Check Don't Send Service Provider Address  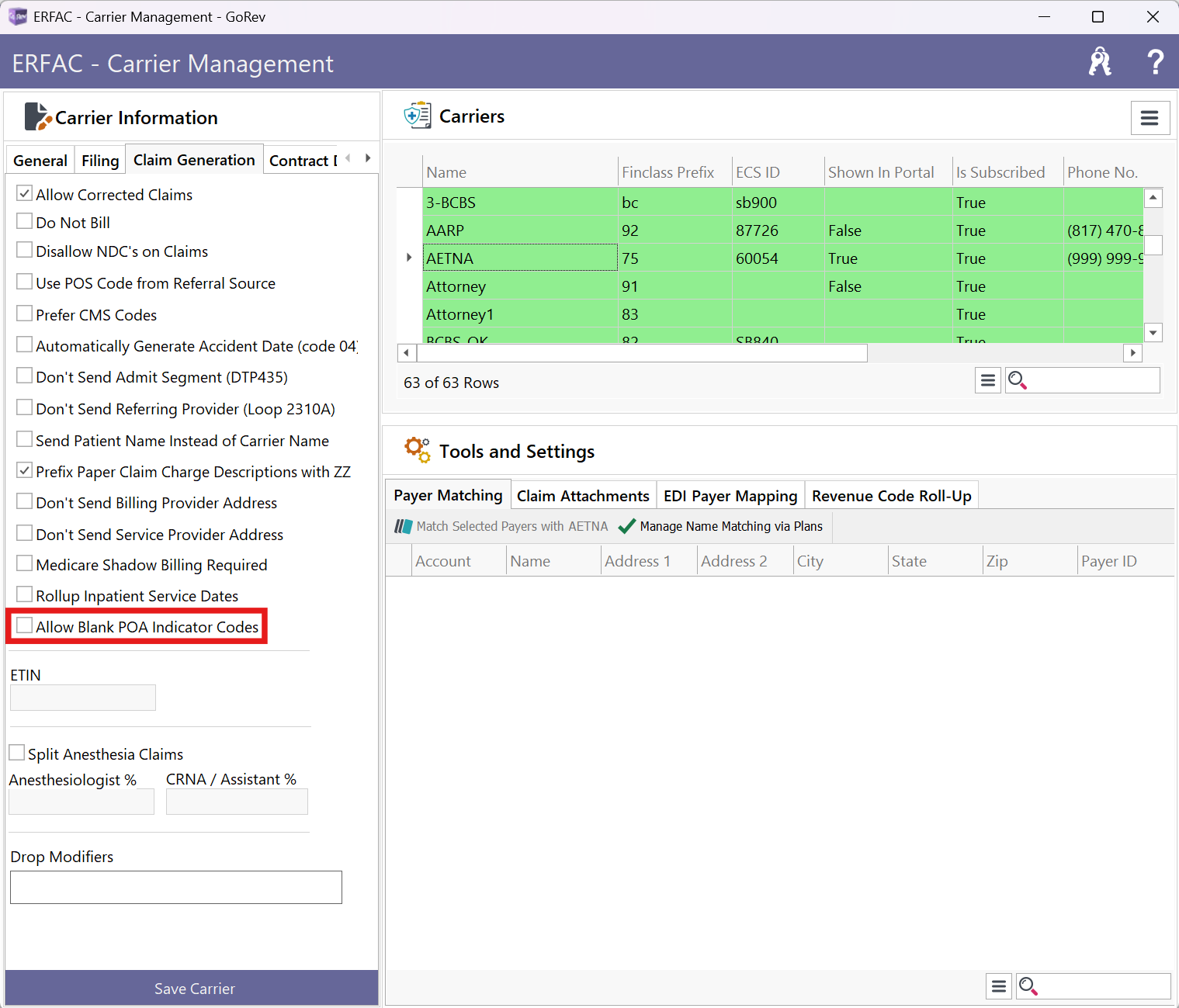(x=25, y=533)
